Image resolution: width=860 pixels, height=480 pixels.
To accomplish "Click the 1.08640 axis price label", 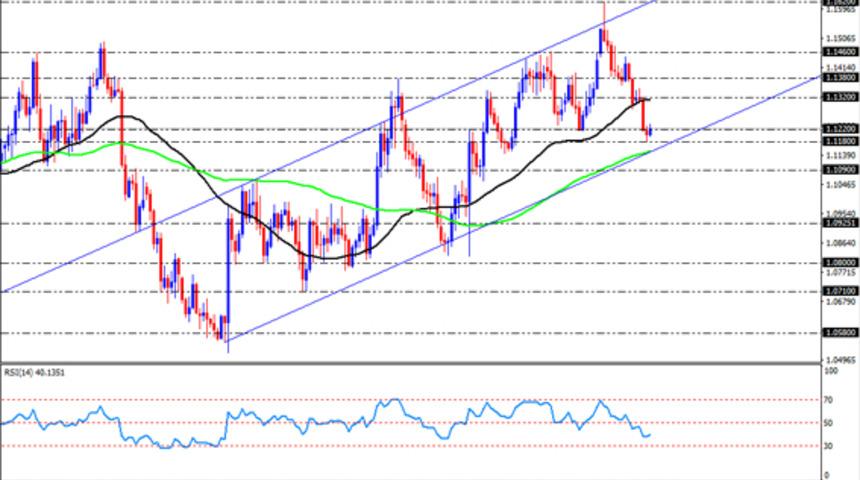I will 841,242.
